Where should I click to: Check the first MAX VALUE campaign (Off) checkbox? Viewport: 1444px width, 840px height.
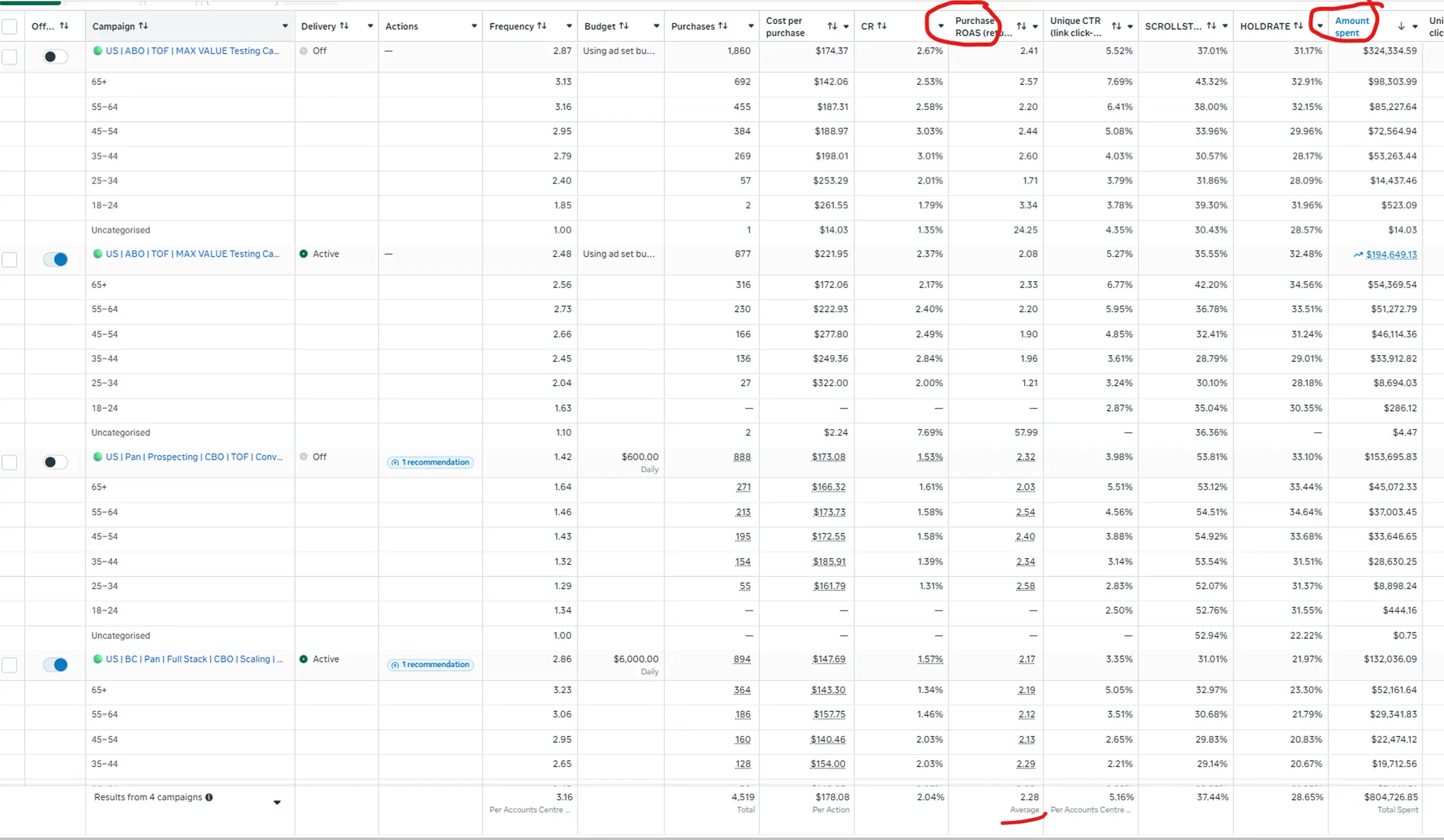point(10,57)
